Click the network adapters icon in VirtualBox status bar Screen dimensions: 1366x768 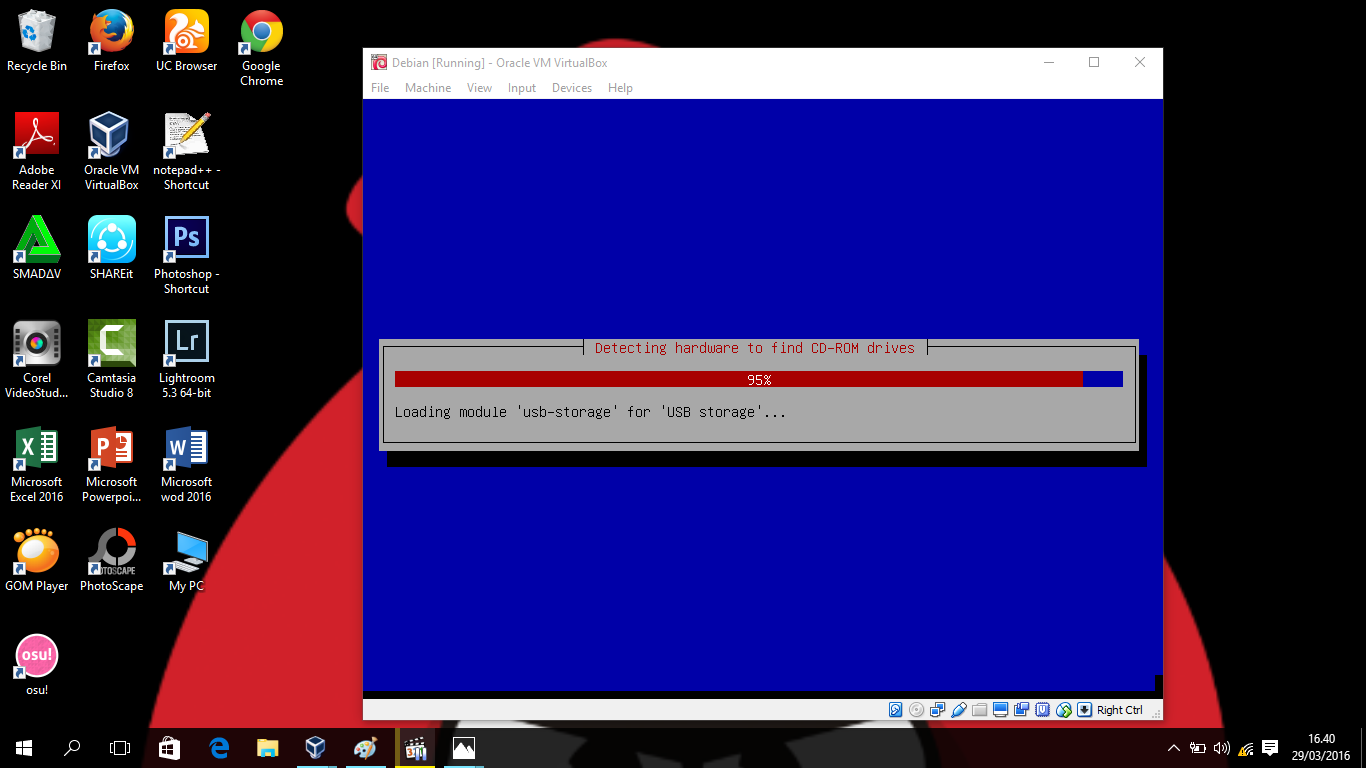click(x=938, y=710)
